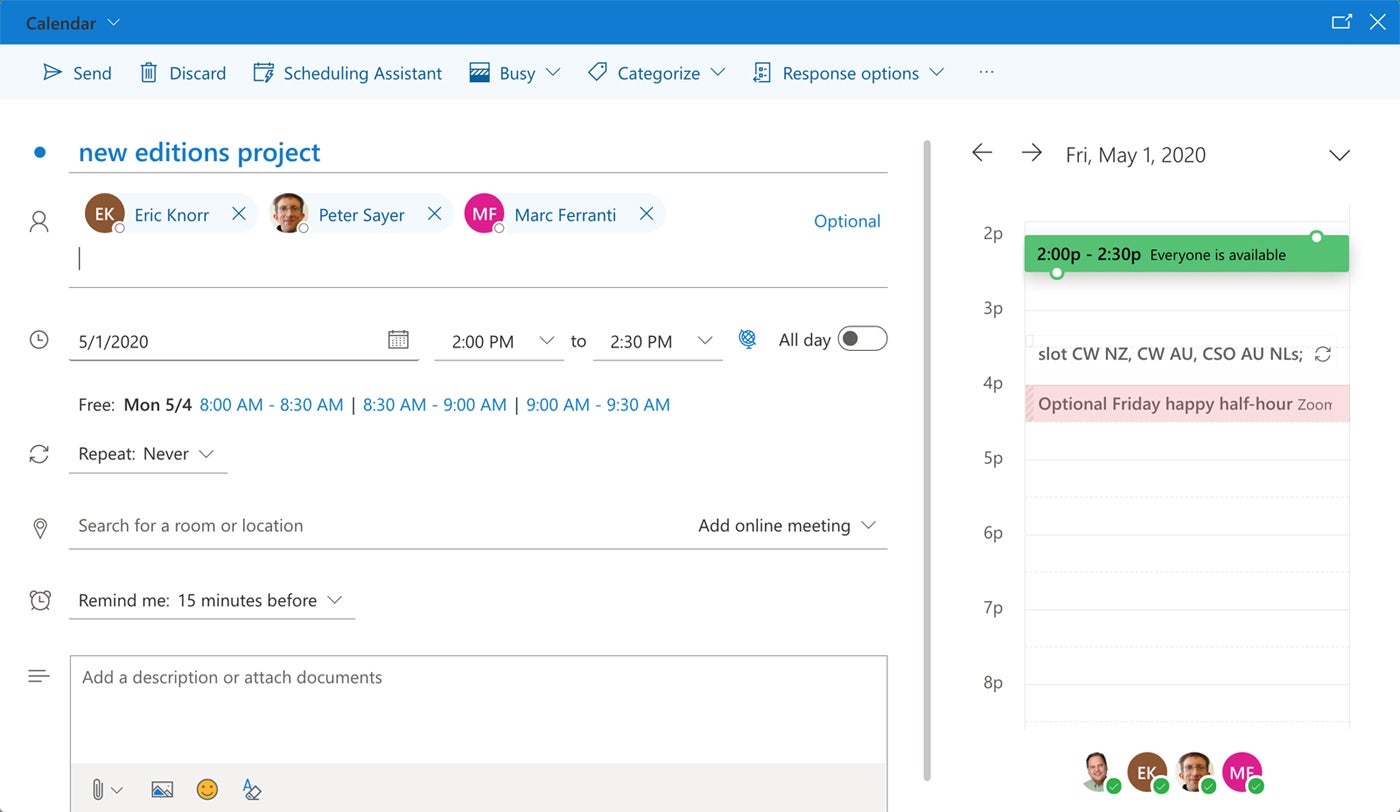This screenshot has height=812, width=1400.
Task: Discard this event draft
Action: pos(183,73)
